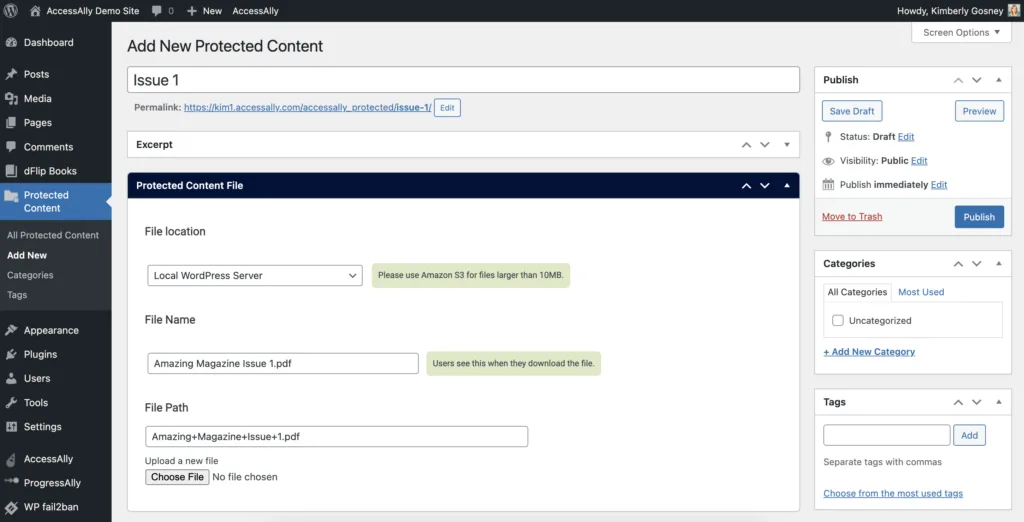The height and width of the screenshot is (522, 1024).
Task: Move Protected Content File panel up
Action: [x=746, y=186]
